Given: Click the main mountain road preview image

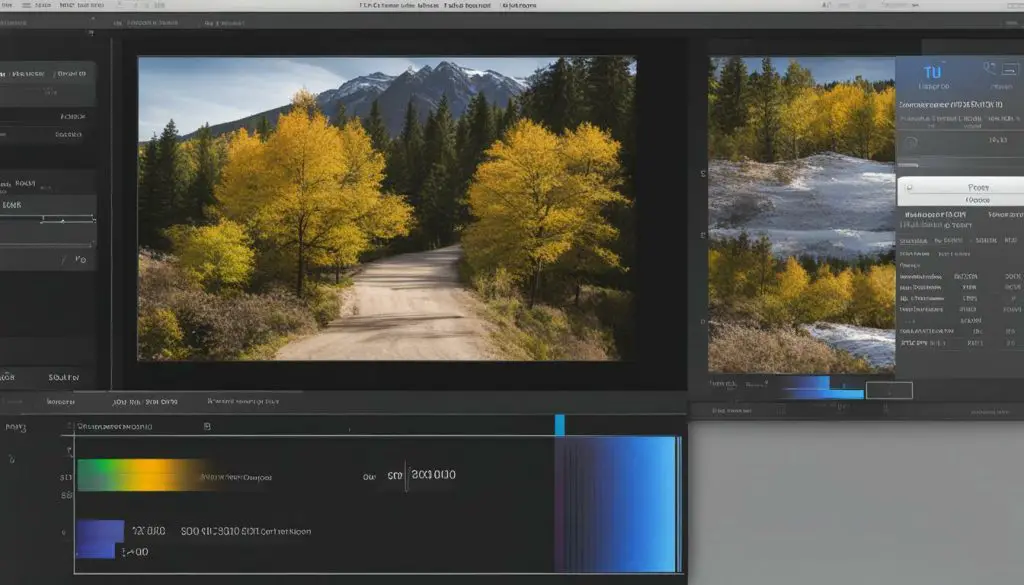Looking at the screenshot, I should coord(387,208).
